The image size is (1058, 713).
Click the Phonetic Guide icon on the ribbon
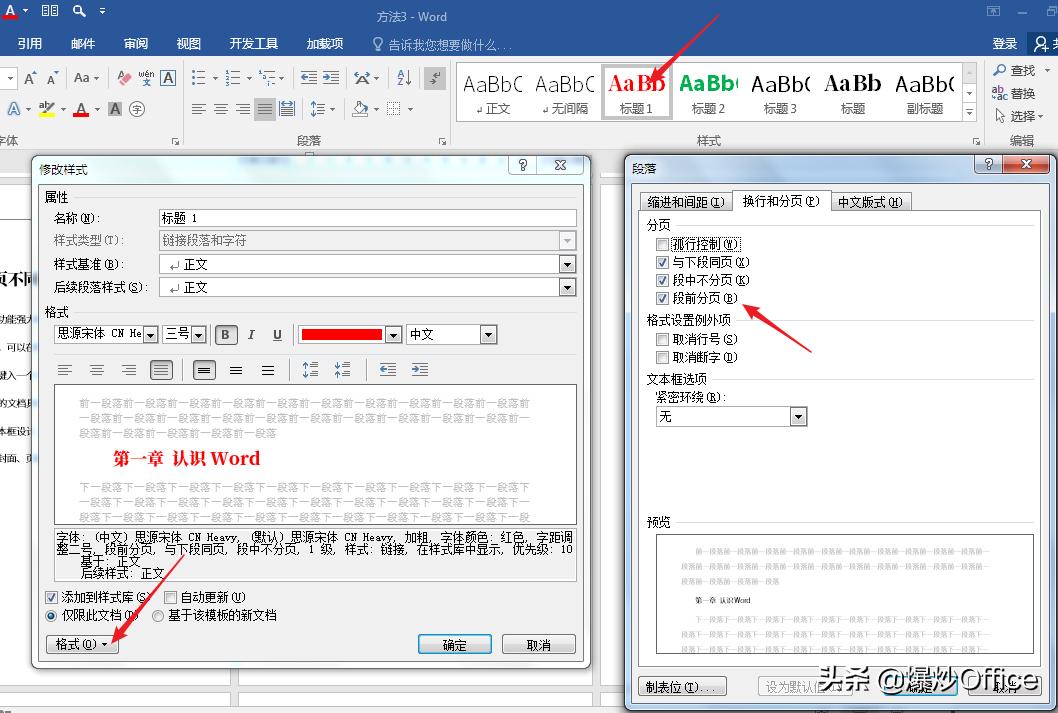coord(145,78)
